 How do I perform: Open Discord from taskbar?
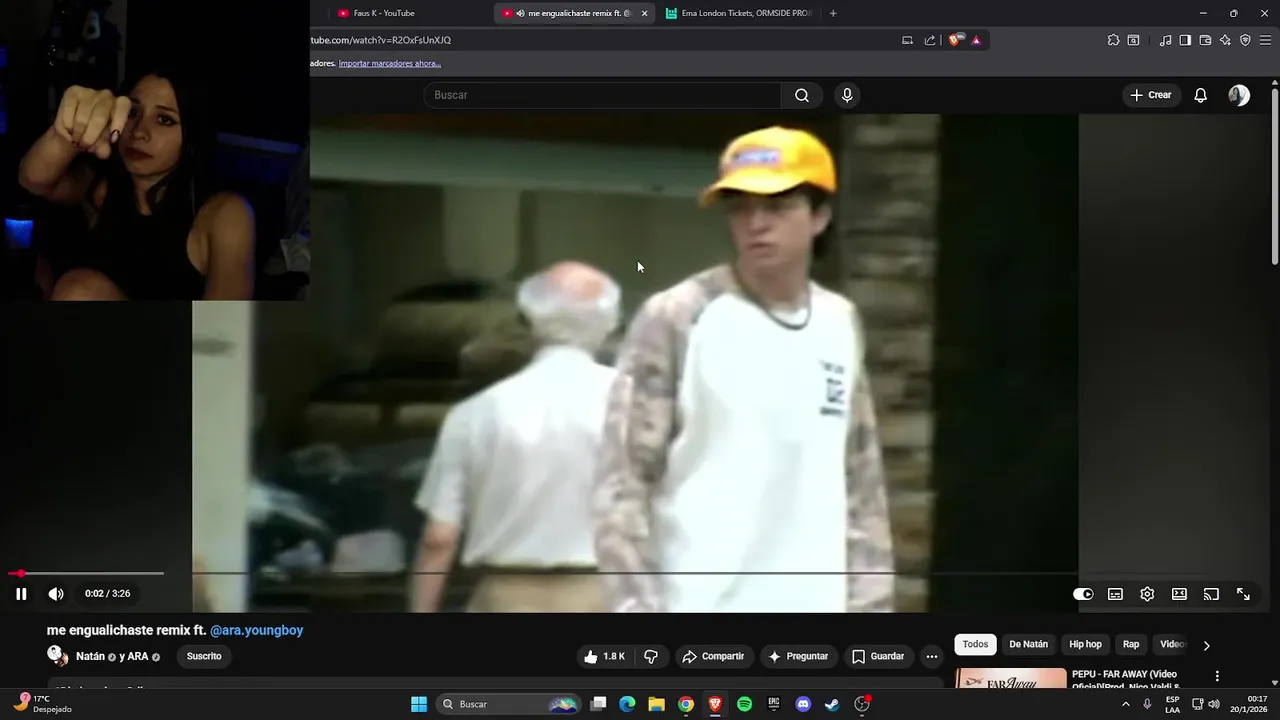pos(803,704)
